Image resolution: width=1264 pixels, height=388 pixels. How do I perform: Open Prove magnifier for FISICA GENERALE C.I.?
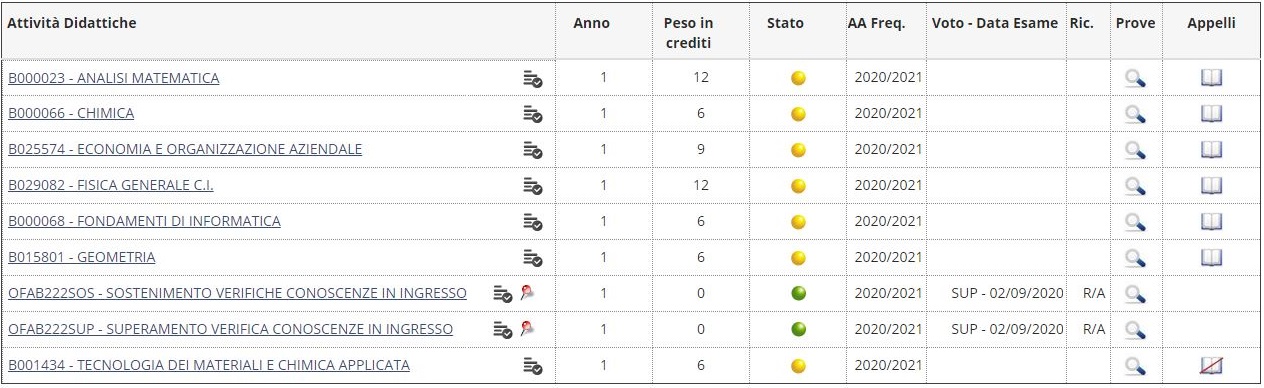click(x=1135, y=186)
